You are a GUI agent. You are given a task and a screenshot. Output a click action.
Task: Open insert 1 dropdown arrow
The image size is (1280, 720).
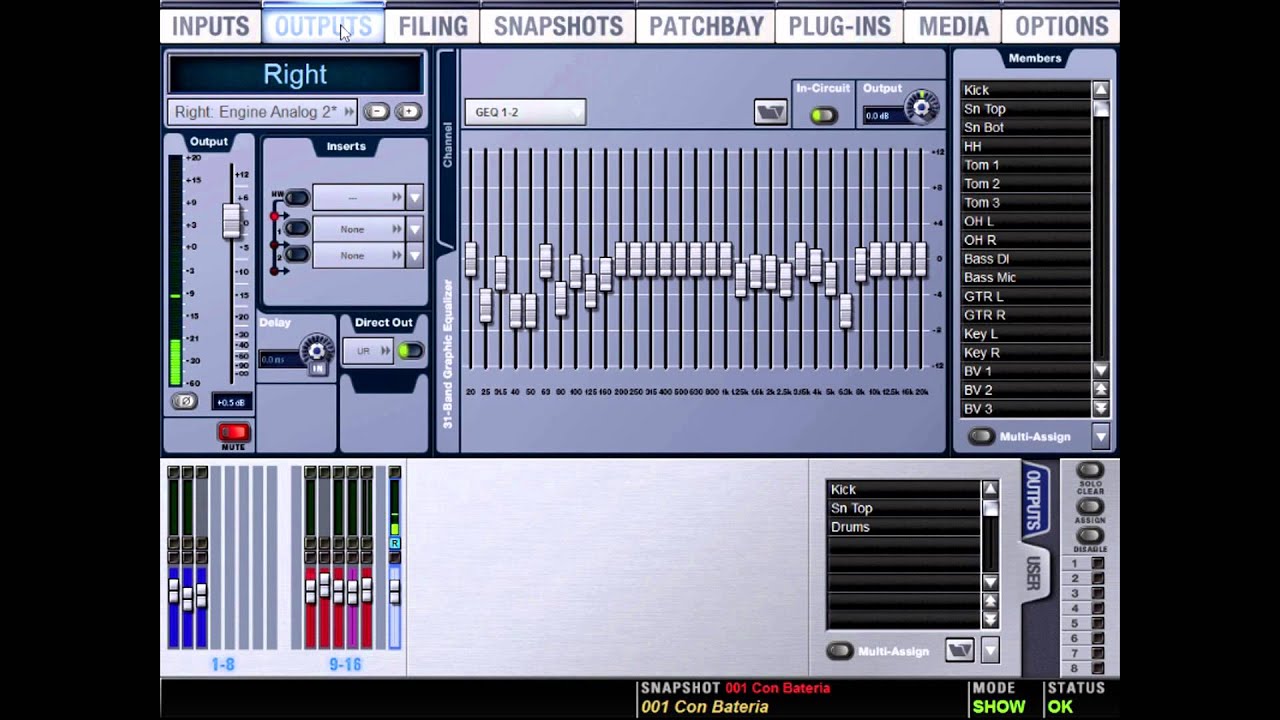(415, 229)
